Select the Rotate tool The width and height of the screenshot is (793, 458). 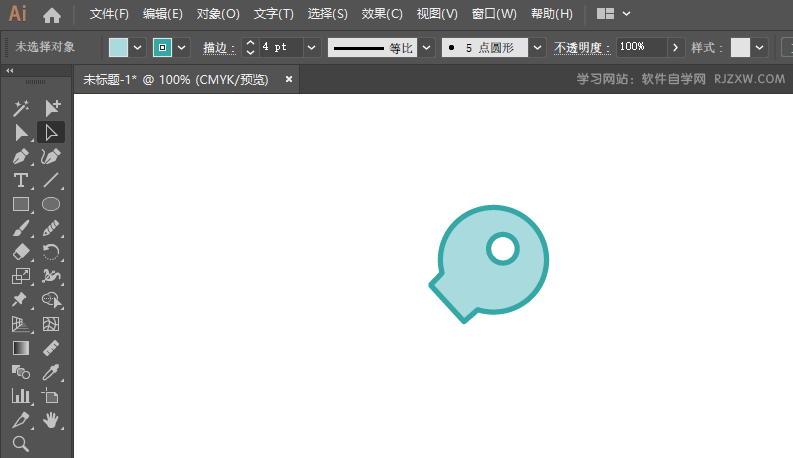[x=51, y=252]
